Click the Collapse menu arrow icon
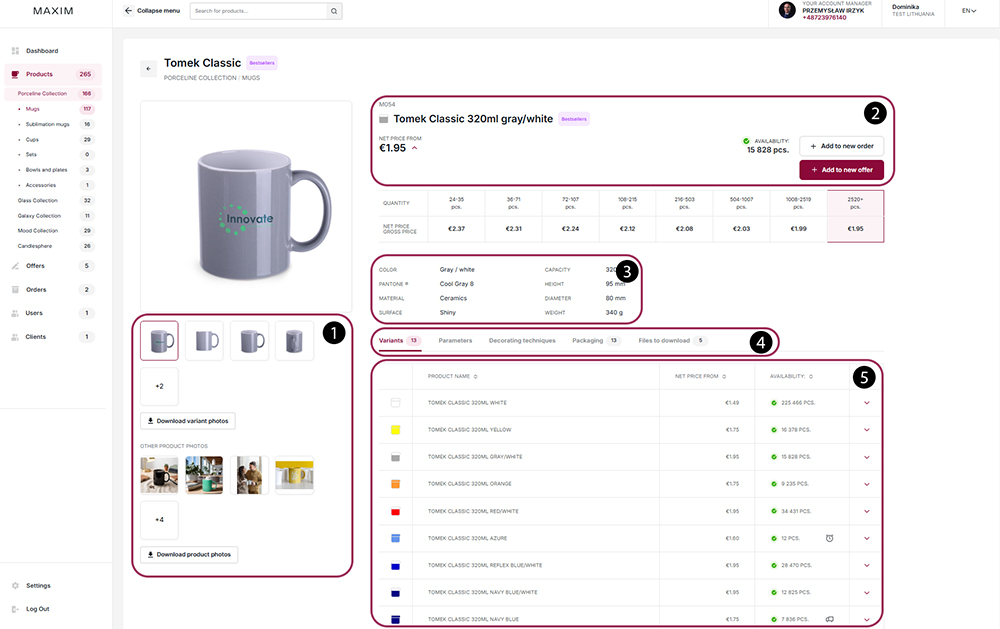The height and width of the screenshot is (629, 1000). (129, 11)
